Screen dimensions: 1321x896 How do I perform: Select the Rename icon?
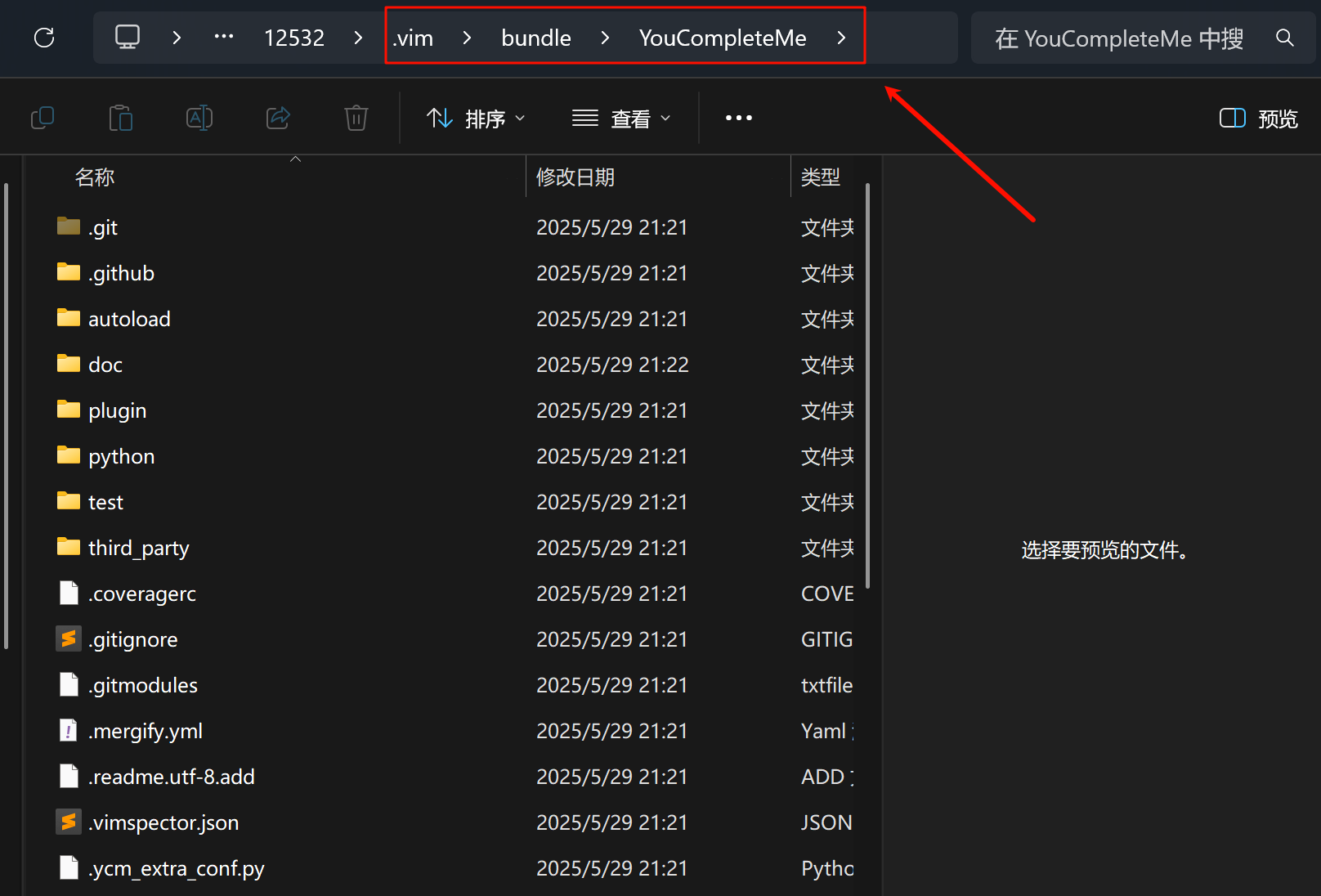(199, 117)
